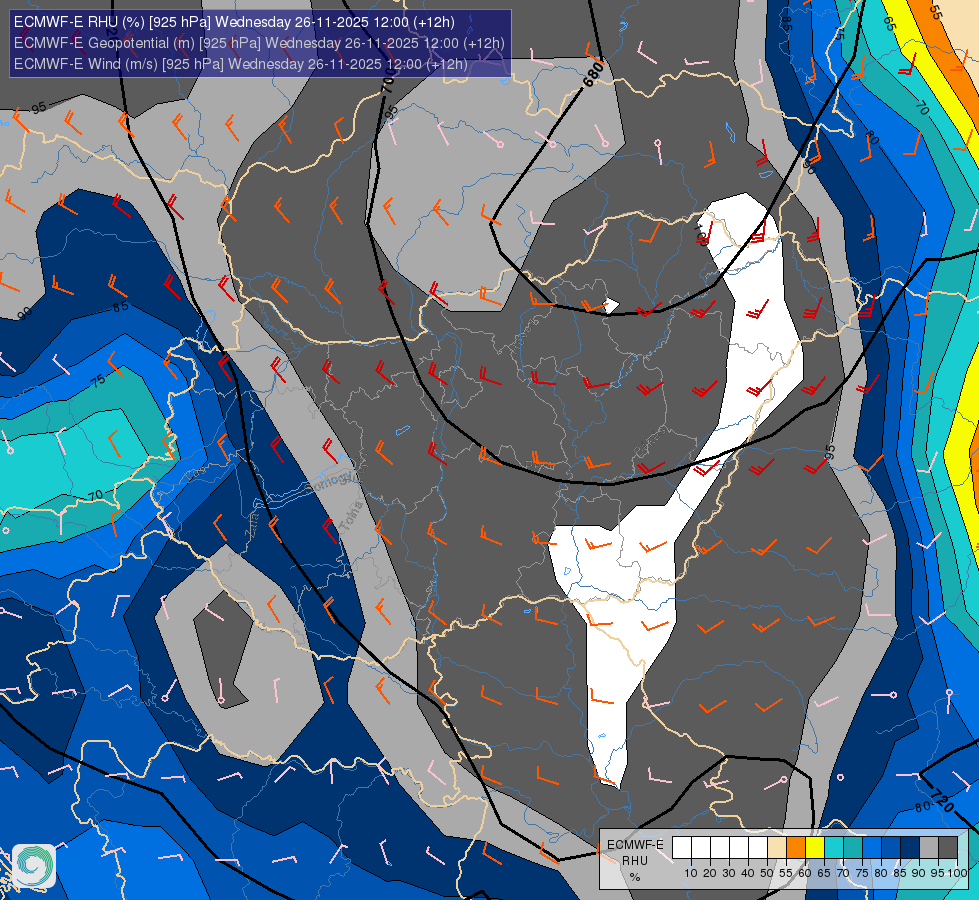The height and width of the screenshot is (900, 979).
Task: Pick the tan 50-55% legend swatch
Action: tap(777, 848)
